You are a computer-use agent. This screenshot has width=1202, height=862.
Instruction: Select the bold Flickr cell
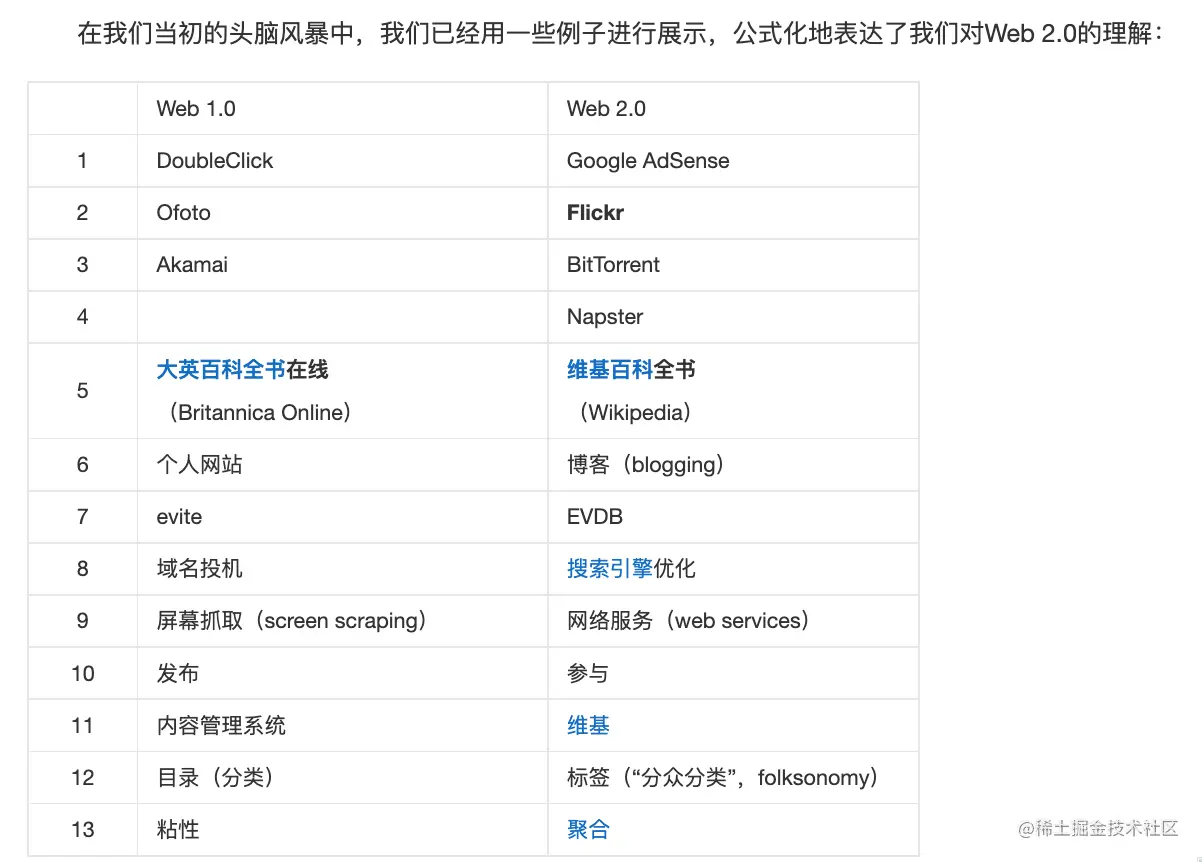[x=733, y=213]
